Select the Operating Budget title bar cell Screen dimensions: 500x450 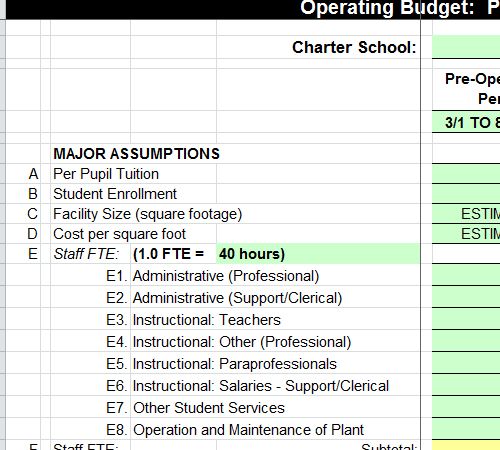(253, 9)
